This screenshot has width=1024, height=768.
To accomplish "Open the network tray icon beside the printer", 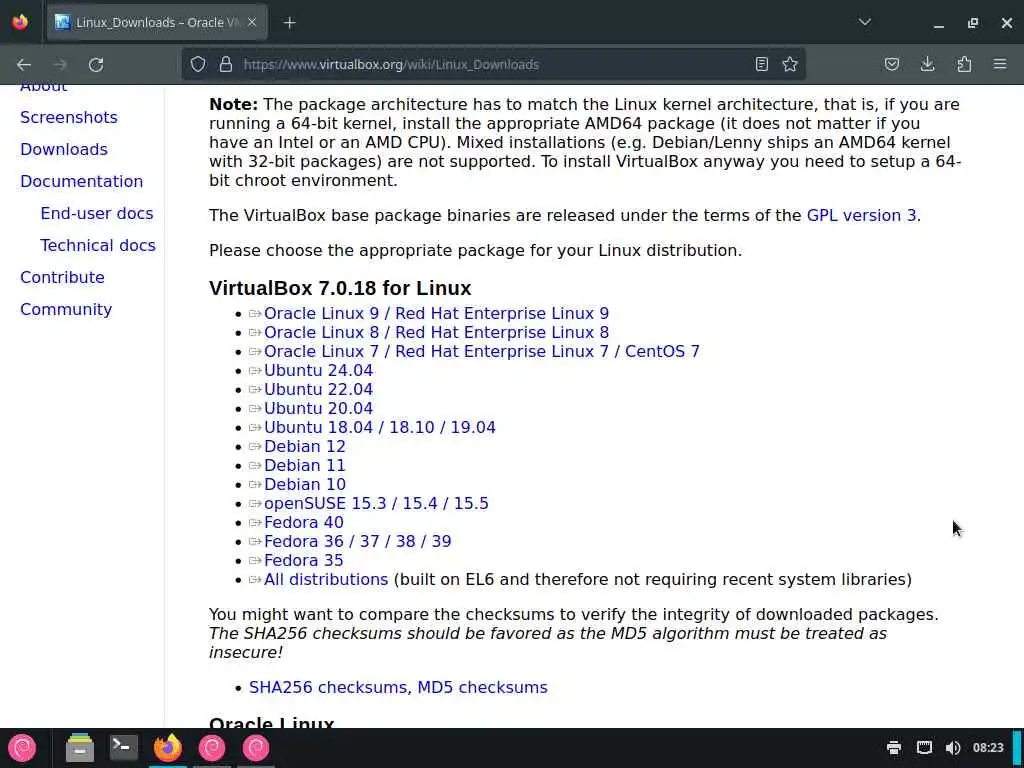I will tap(923, 748).
